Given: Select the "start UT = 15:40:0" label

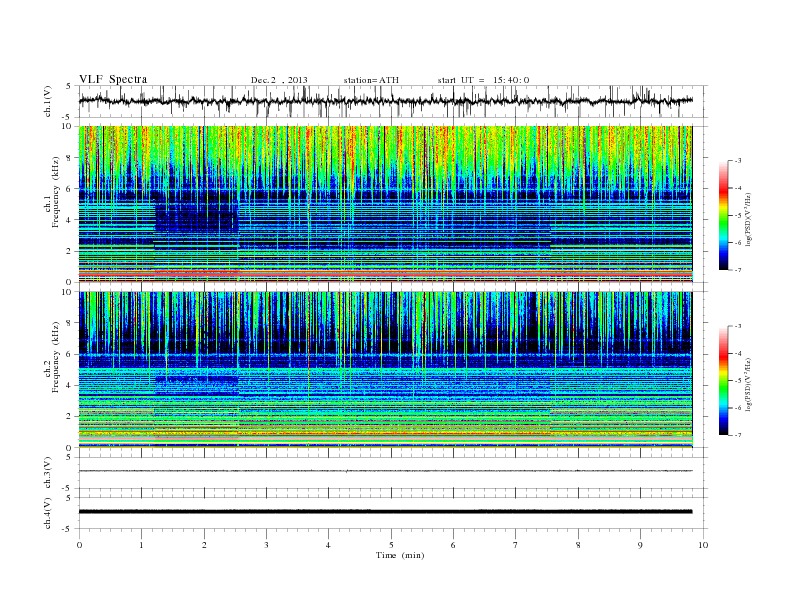Looking at the screenshot, I should click(483, 80).
